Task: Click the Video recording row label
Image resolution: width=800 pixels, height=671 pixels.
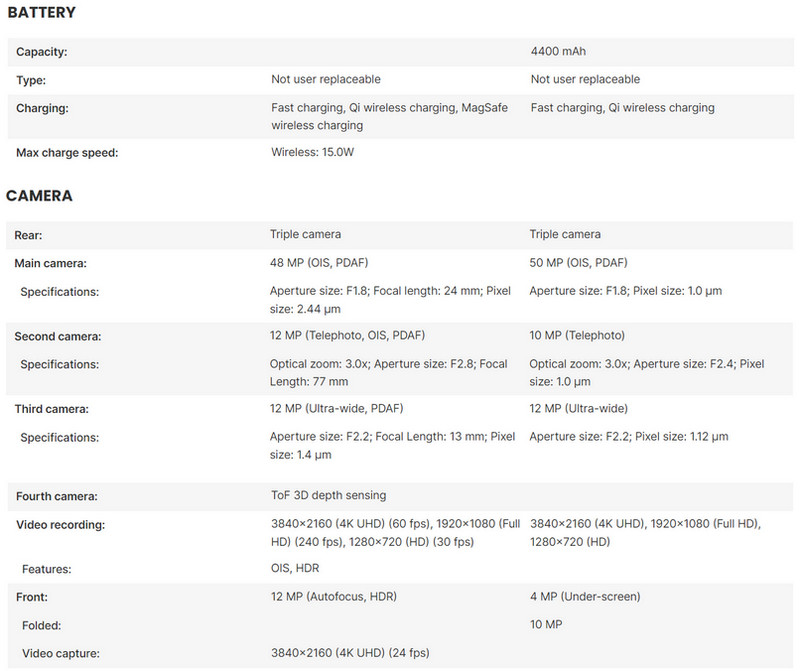Action: (x=61, y=524)
